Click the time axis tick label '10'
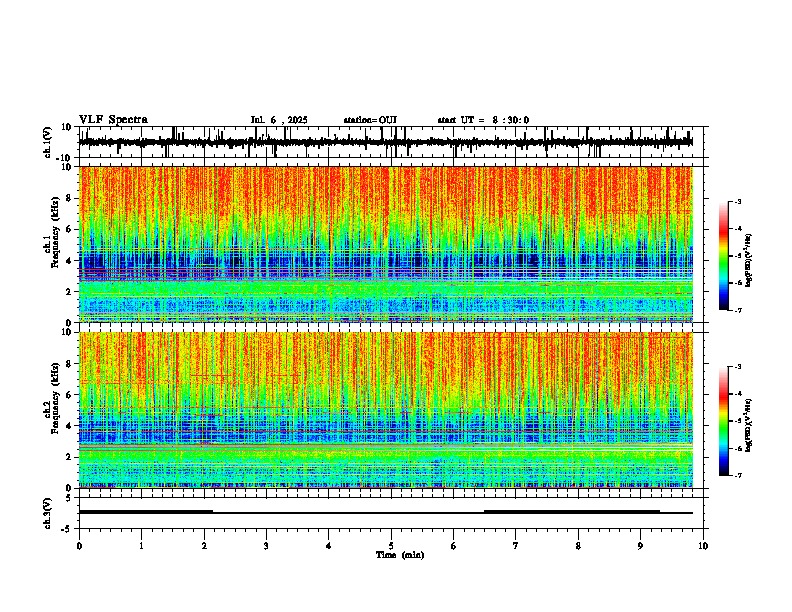 [x=703, y=546]
